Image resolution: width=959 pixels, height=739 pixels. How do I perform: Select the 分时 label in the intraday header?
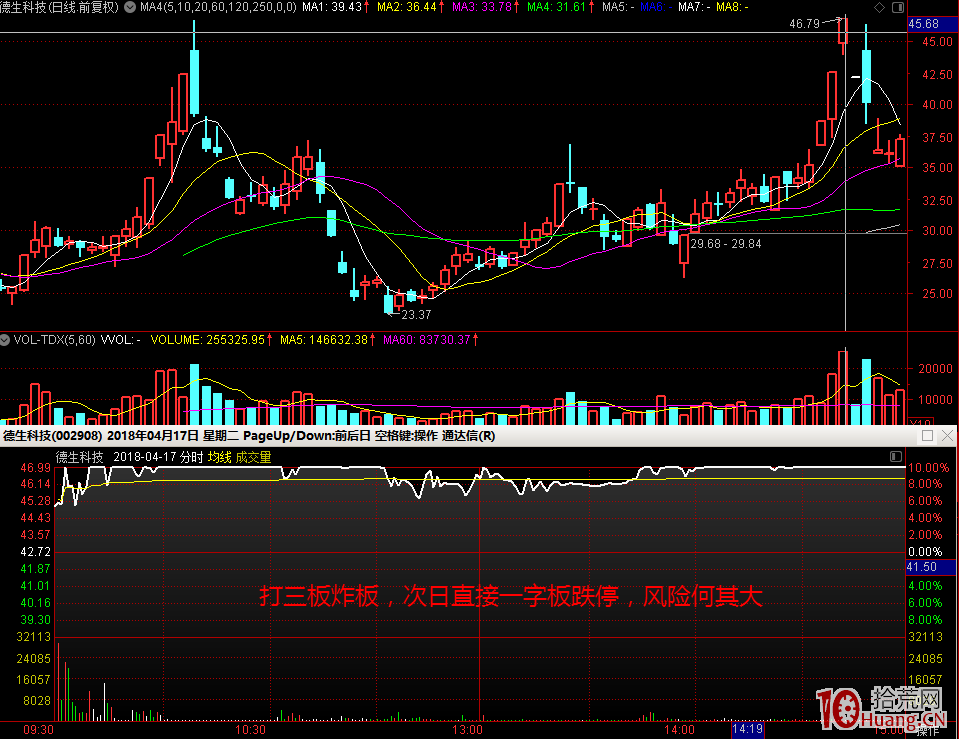click(x=191, y=457)
